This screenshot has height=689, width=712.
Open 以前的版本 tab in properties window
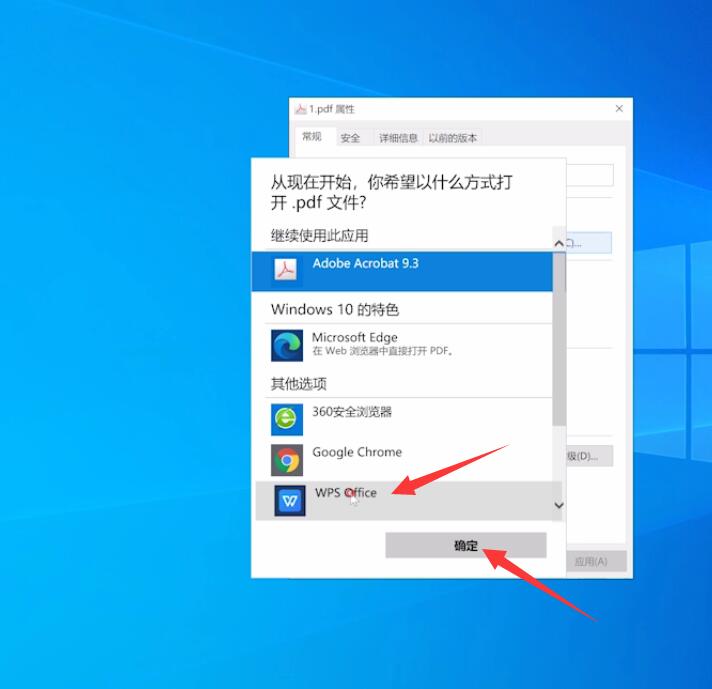453,138
